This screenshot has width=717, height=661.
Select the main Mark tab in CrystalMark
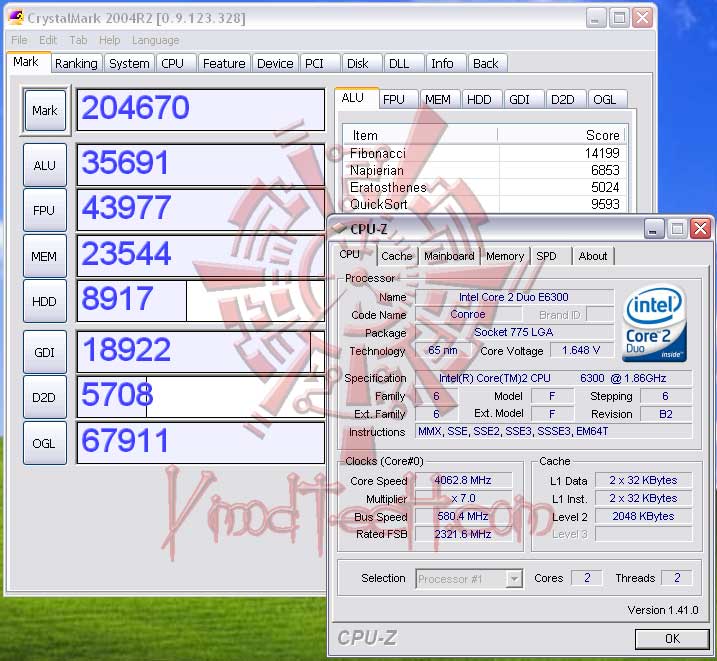[26, 62]
